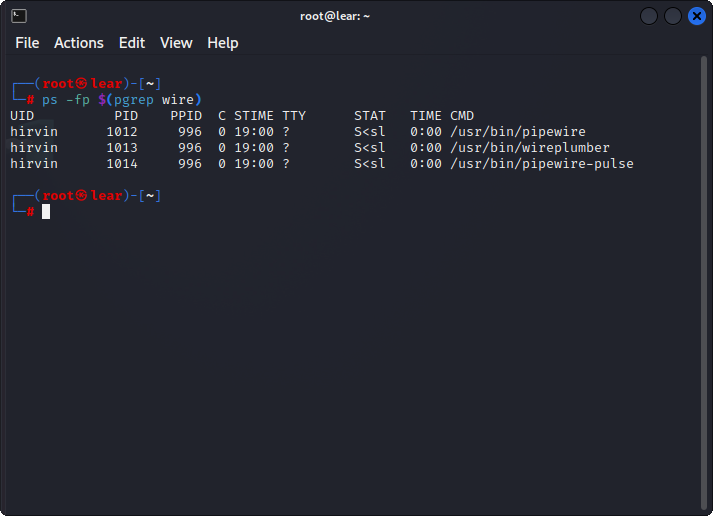
Task: Open the Actions menu
Action: [79, 43]
